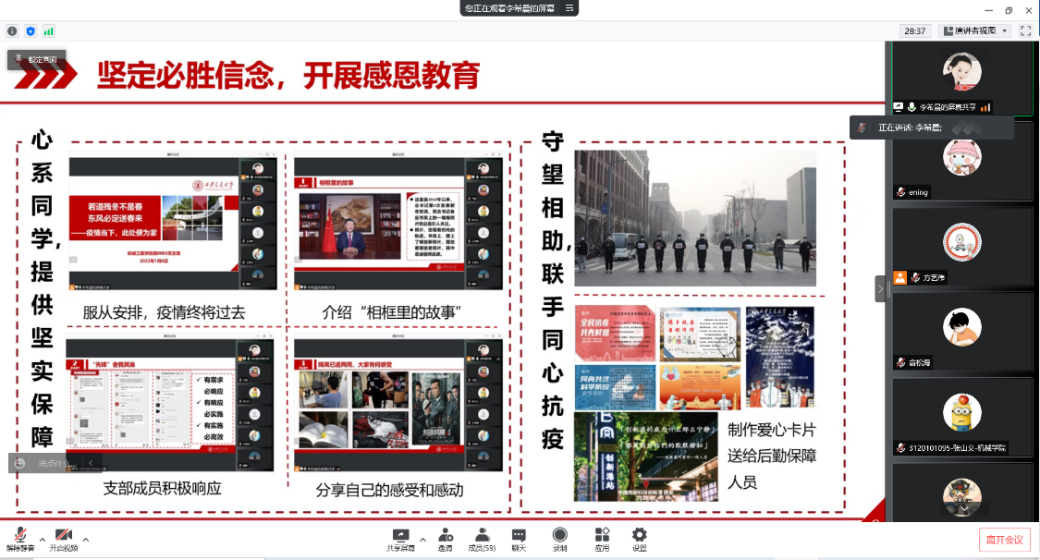Expand audio options arrow beside microphone
This screenshot has height=560, width=1040.
40,539
